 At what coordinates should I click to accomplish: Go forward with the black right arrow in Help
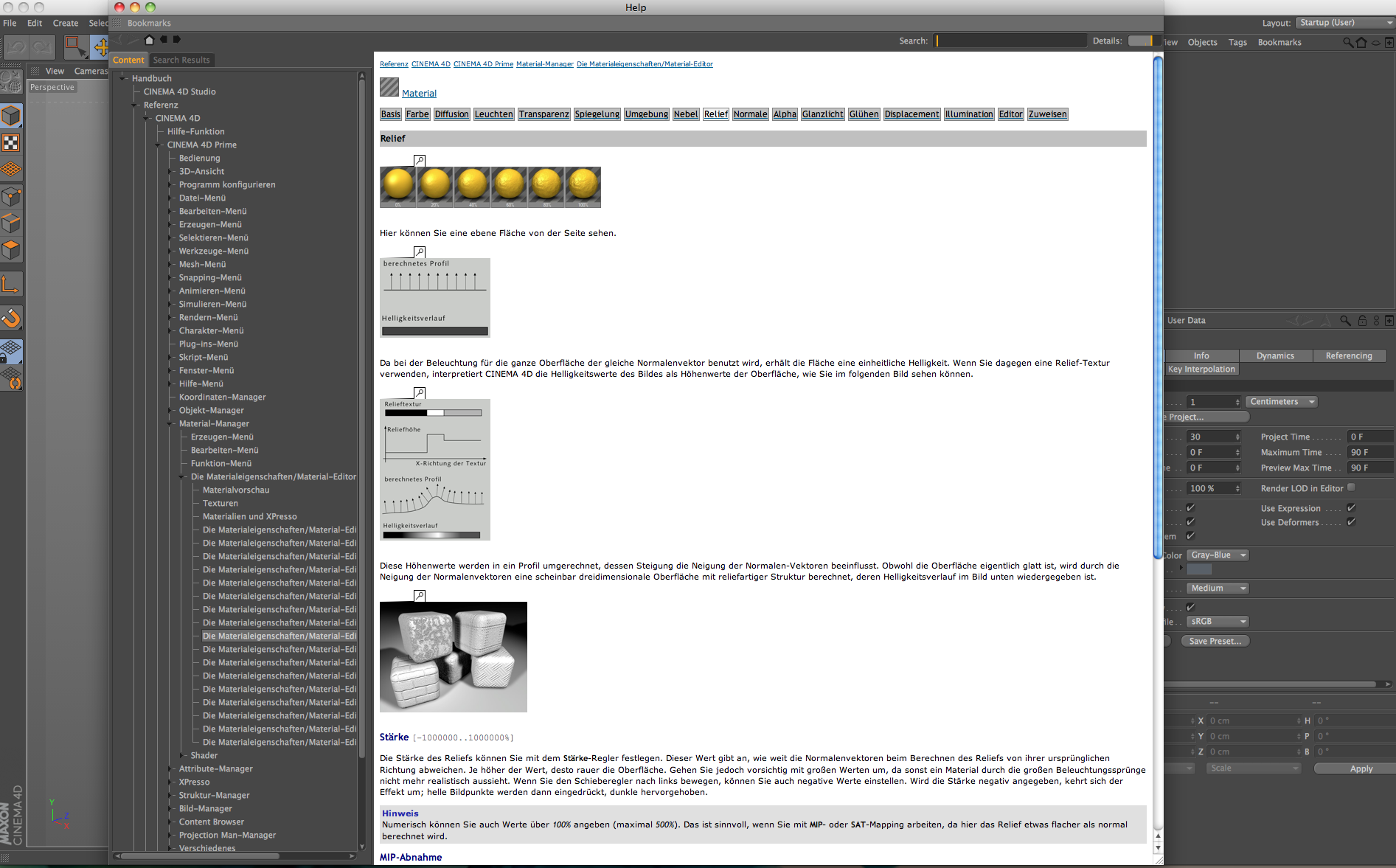[177, 40]
